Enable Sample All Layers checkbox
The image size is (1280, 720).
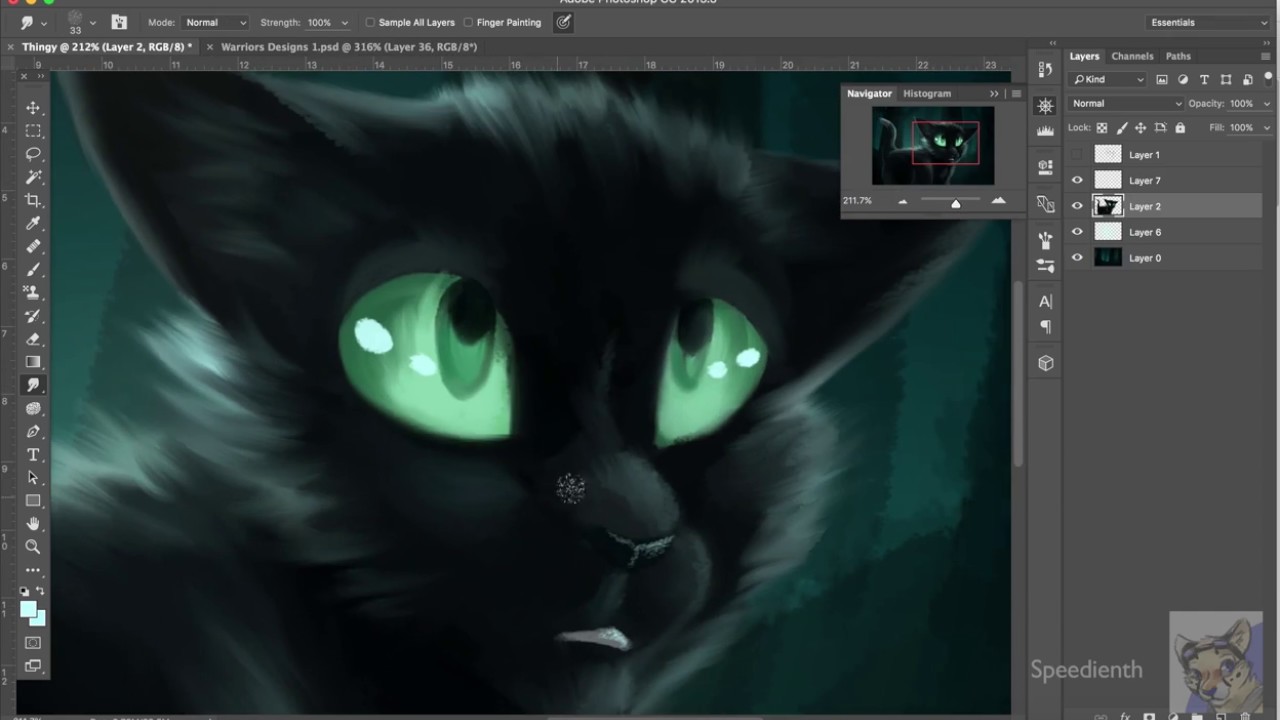370,22
